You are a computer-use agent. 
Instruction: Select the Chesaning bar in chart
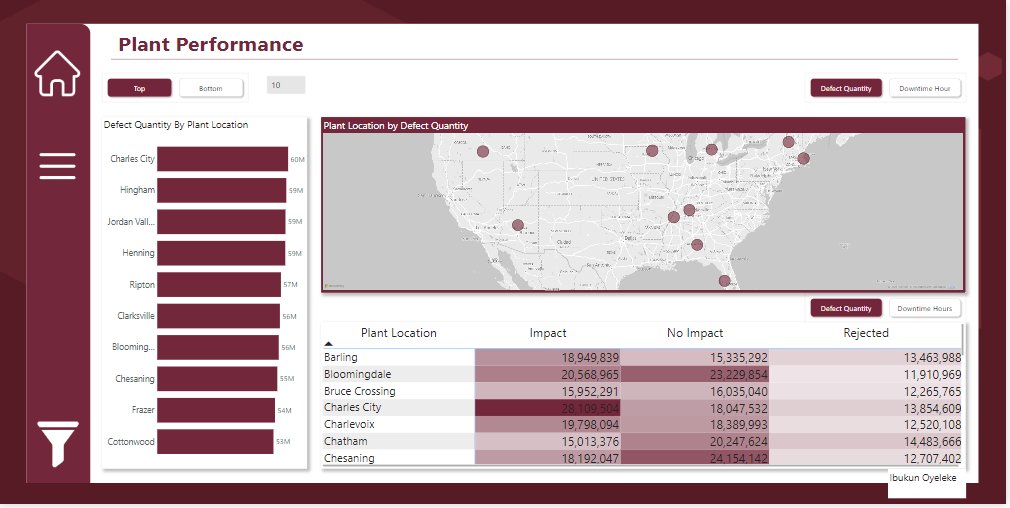pyautogui.click(x=217, y=379)
